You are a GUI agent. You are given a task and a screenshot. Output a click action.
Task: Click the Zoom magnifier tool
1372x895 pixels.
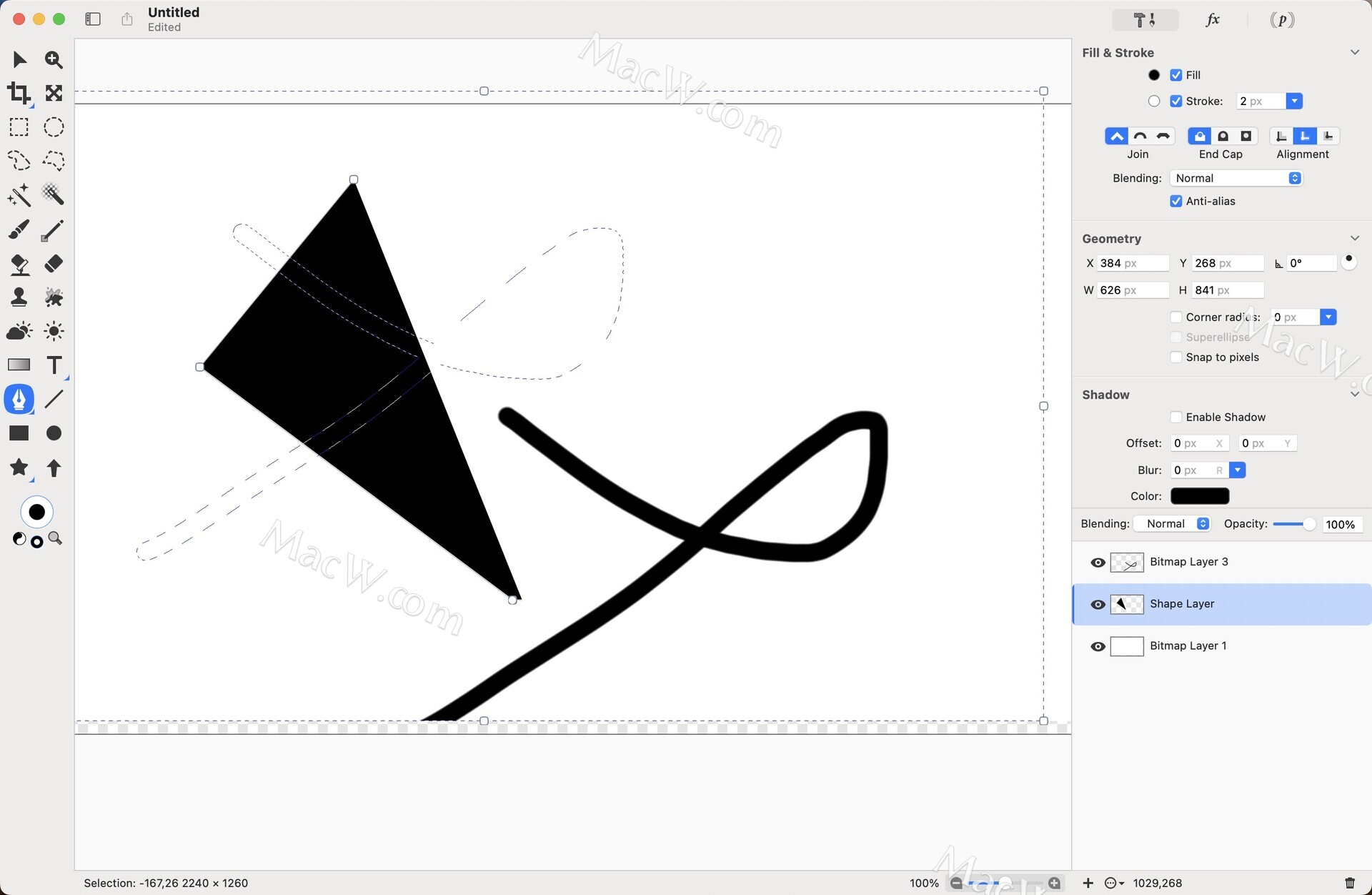tap(54, 59)
